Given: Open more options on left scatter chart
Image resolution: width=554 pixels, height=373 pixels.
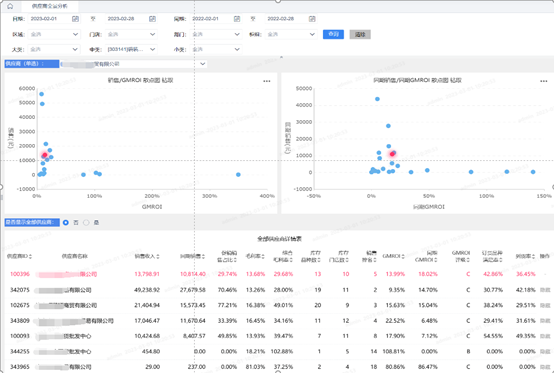Looking at the screenshot, I should pos(267,81).
